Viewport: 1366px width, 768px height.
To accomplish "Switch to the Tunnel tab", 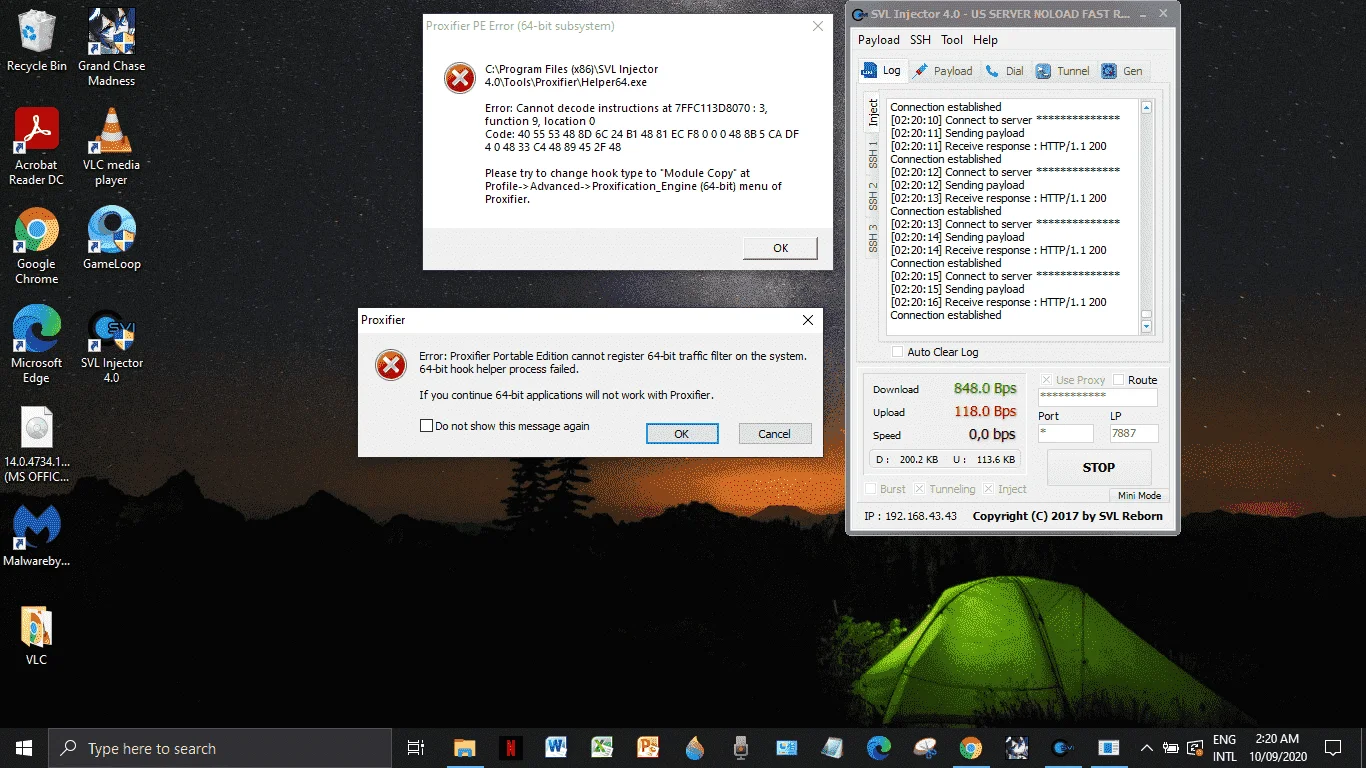I will click(x=1063, y=71).
